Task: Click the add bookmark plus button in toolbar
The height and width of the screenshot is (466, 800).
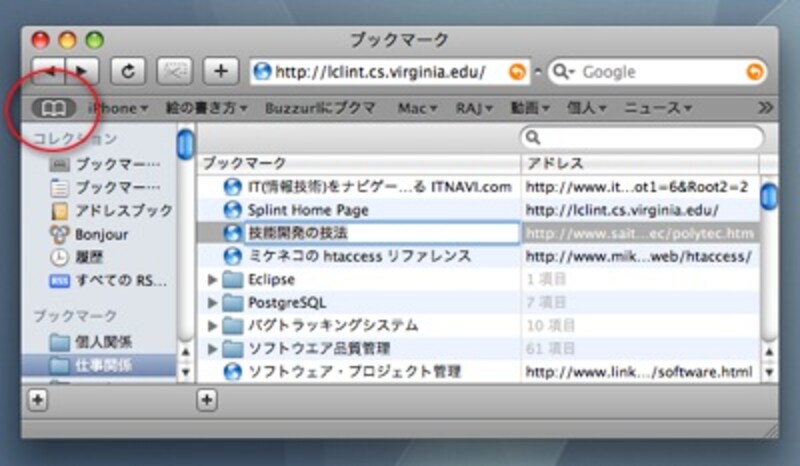Action: click(220, 71)
